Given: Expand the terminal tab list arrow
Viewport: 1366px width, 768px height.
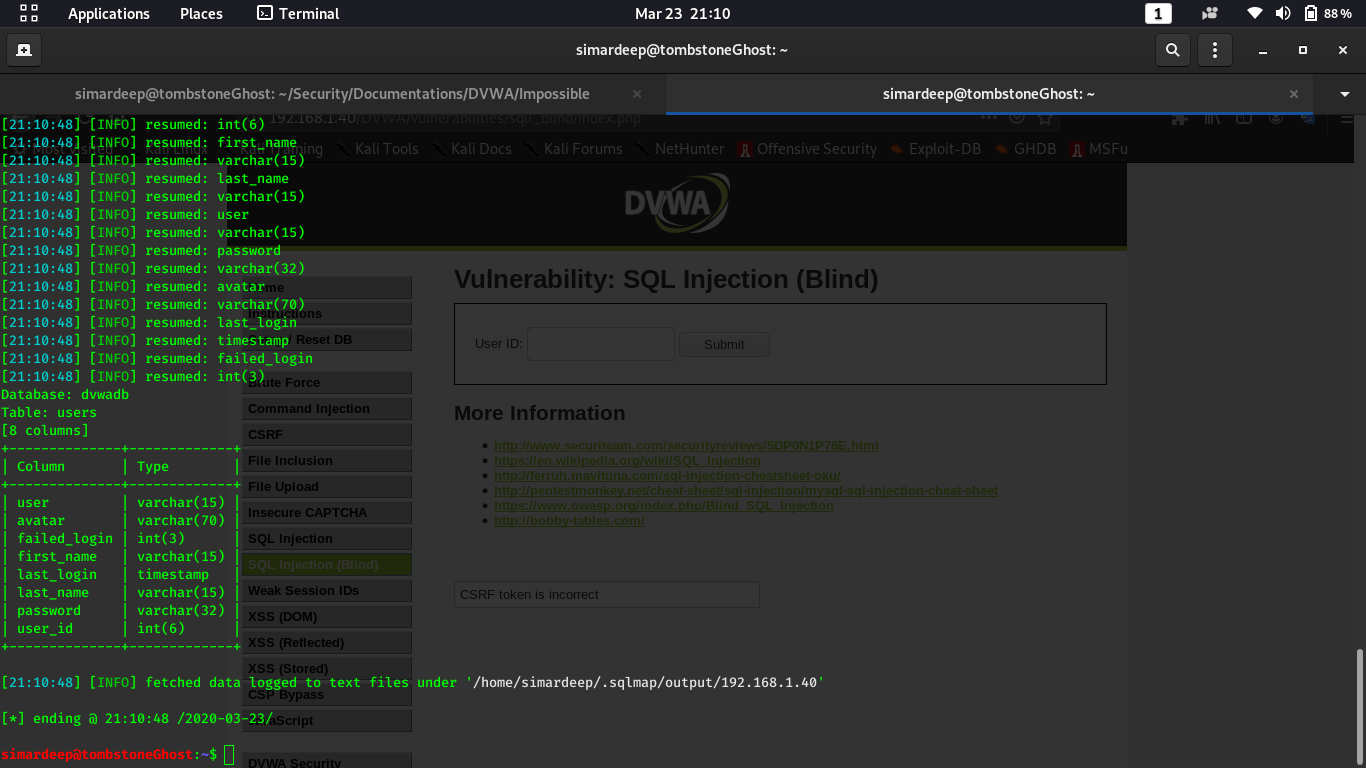Looking at the screenshot, I should (x=1343, y=94).
